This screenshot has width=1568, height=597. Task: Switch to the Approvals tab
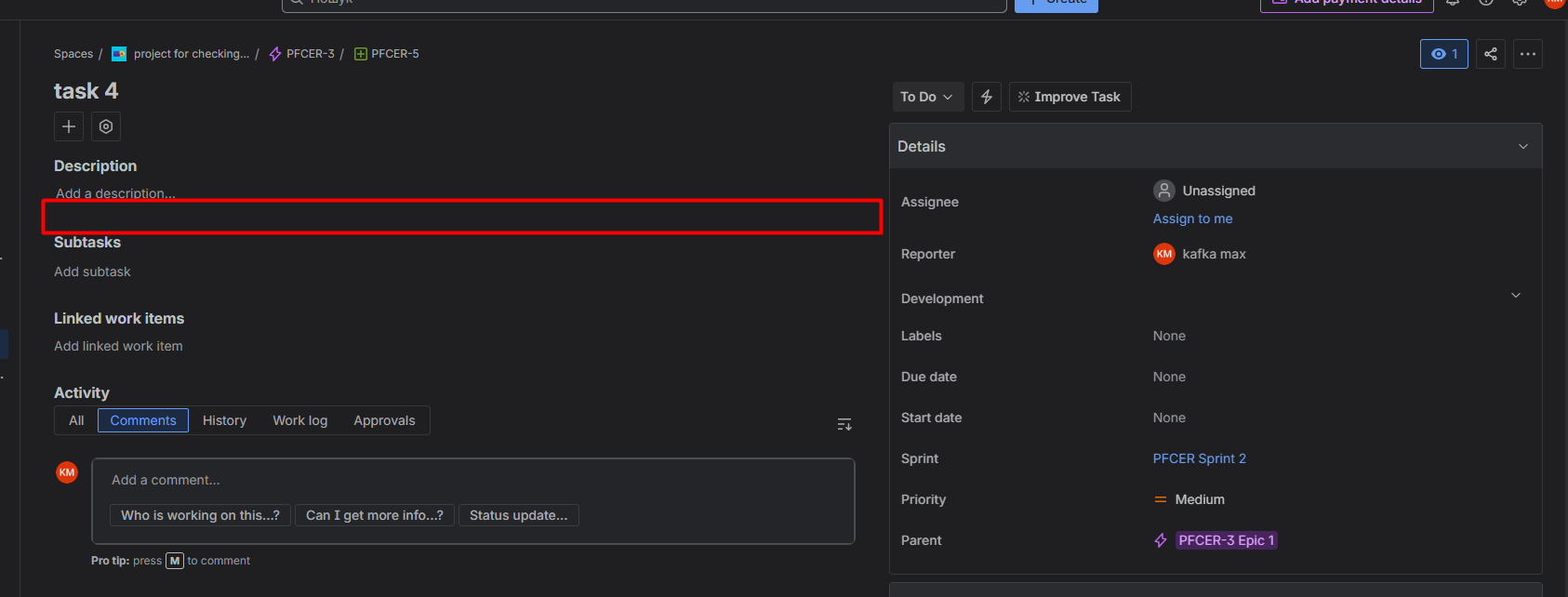(x=385, y=420)
